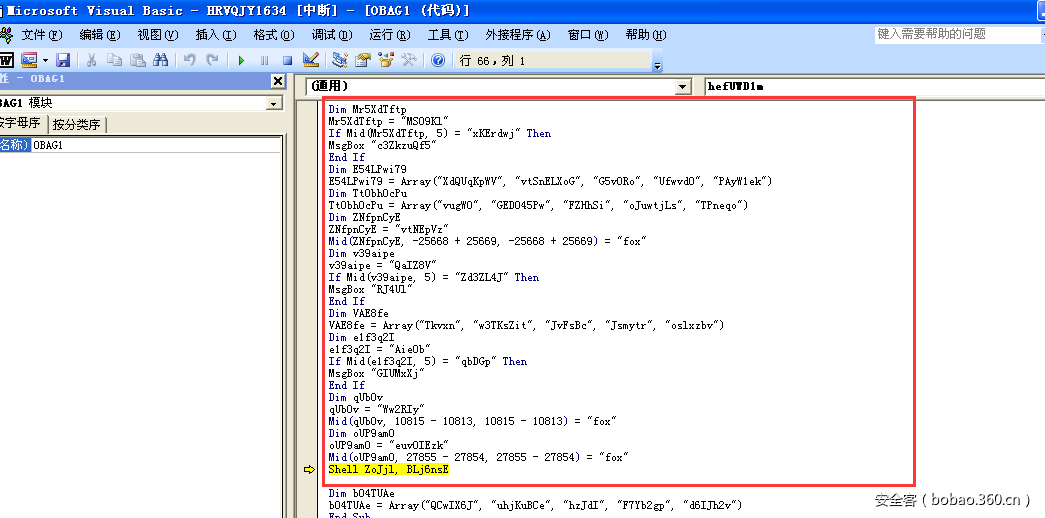
Task: Click the blue Help question mark icon
Action: [438, 60]
